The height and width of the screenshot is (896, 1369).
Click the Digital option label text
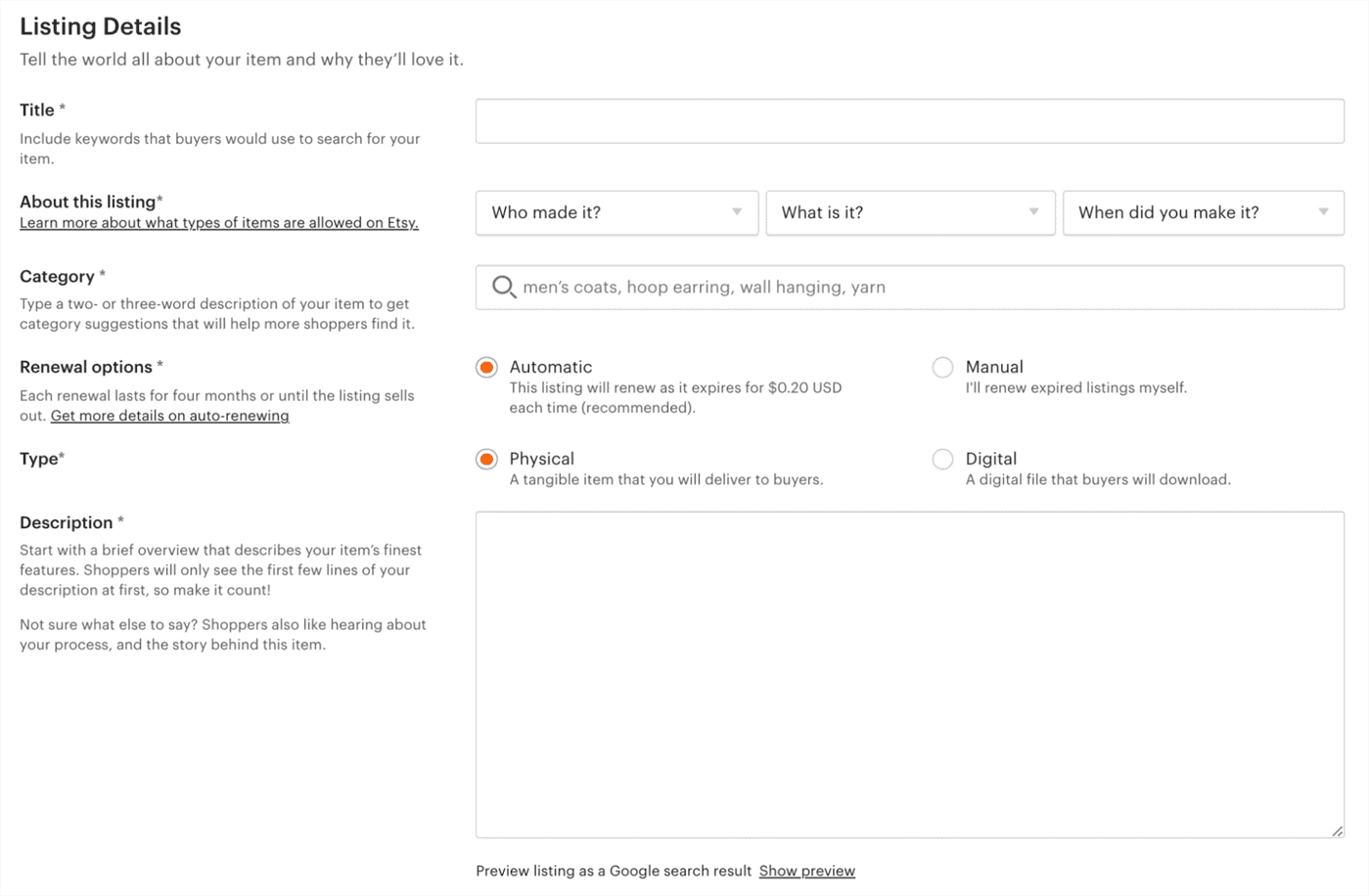click(991, 459)
